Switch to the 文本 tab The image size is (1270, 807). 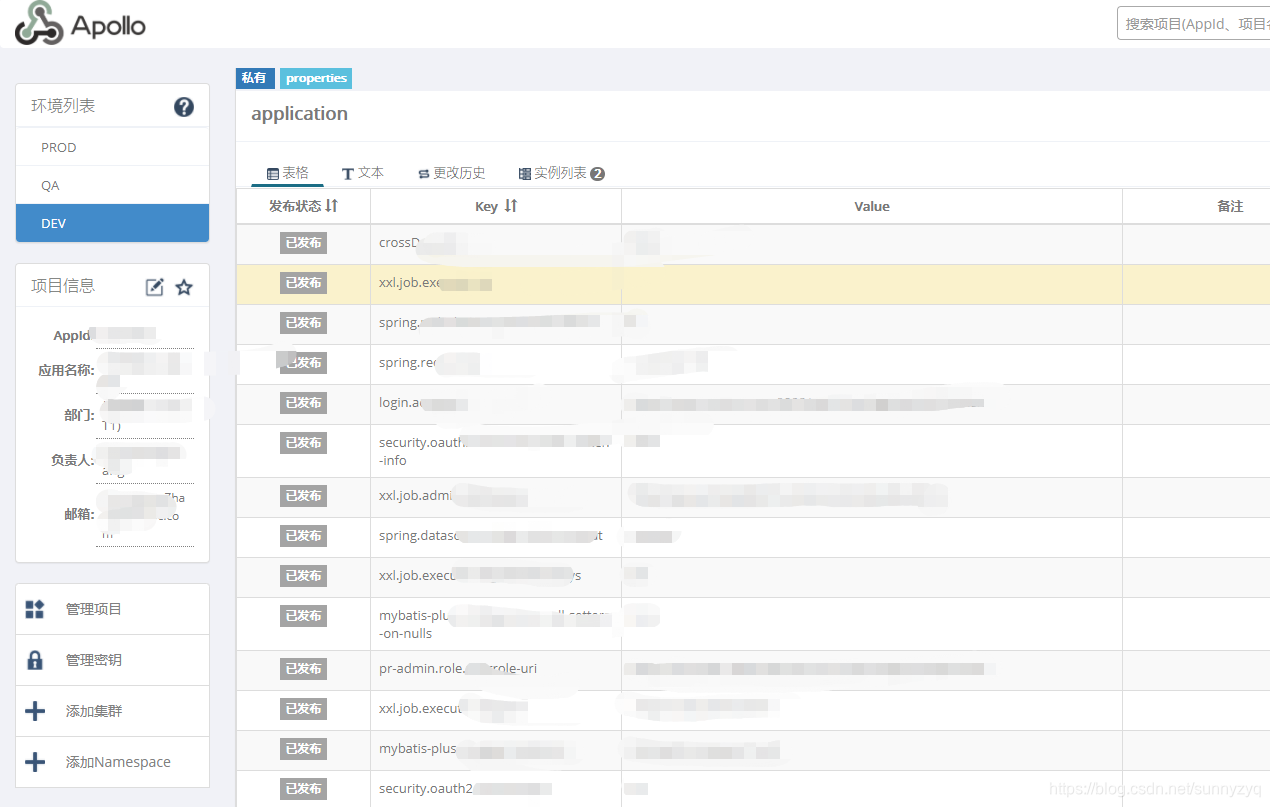pyautogui.click(x=363, y=172)
